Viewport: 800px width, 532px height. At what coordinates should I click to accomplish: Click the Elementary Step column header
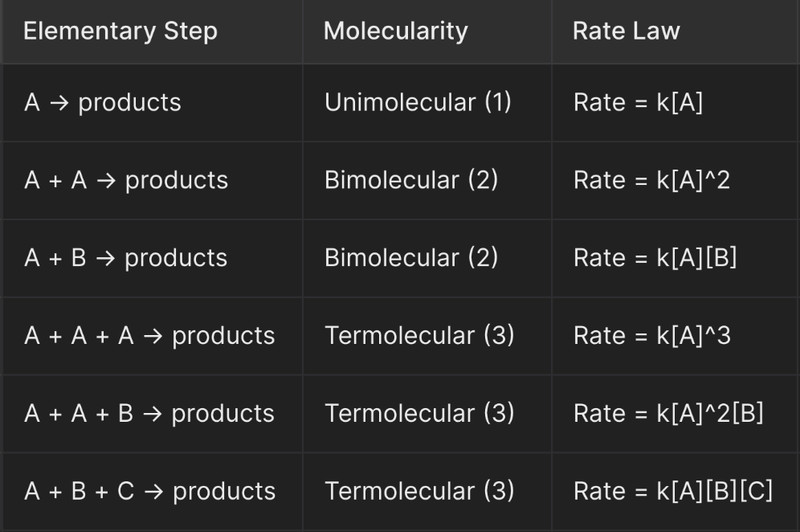(120, 31)
